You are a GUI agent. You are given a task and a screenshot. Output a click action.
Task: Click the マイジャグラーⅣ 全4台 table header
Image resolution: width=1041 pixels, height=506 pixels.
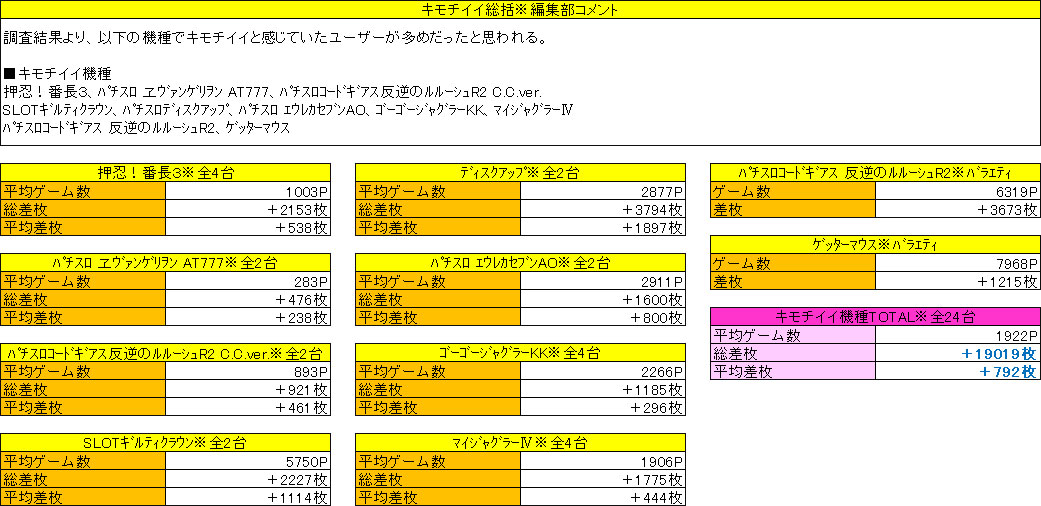(x=520, y=443)
